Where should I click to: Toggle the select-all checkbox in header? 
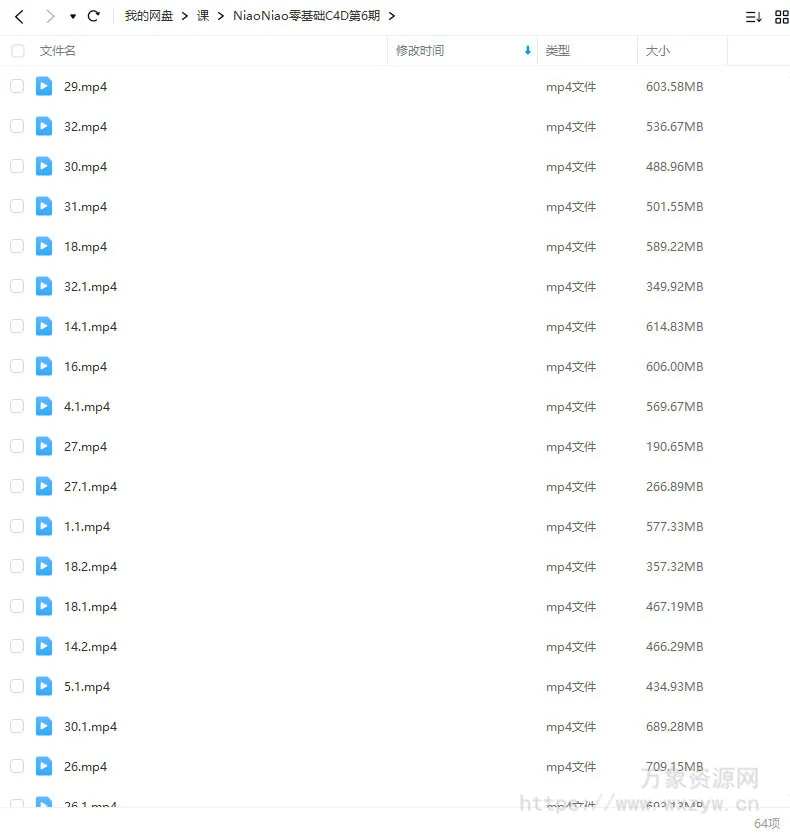click(17, 50)
